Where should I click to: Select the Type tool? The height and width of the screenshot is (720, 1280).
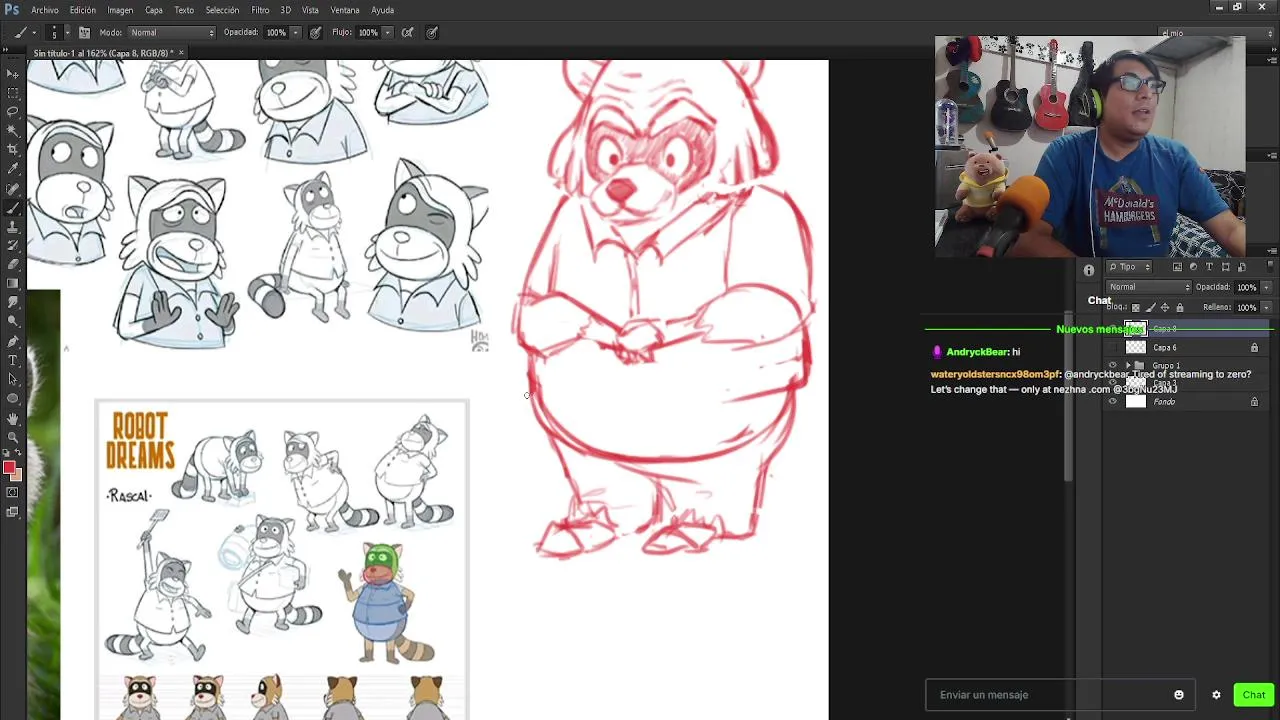(x=12, y=360)
